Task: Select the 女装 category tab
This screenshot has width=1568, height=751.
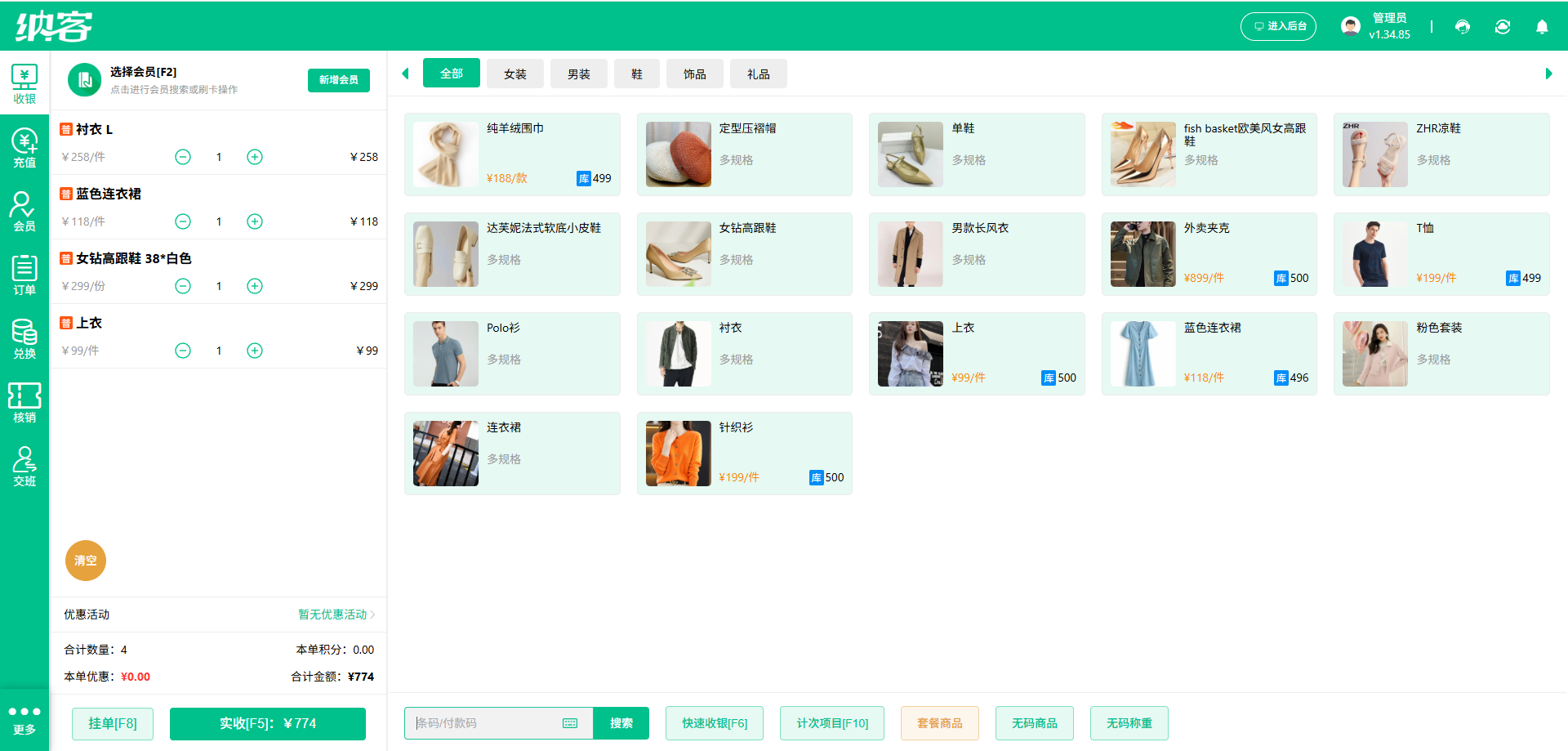Action: point(515,74)
